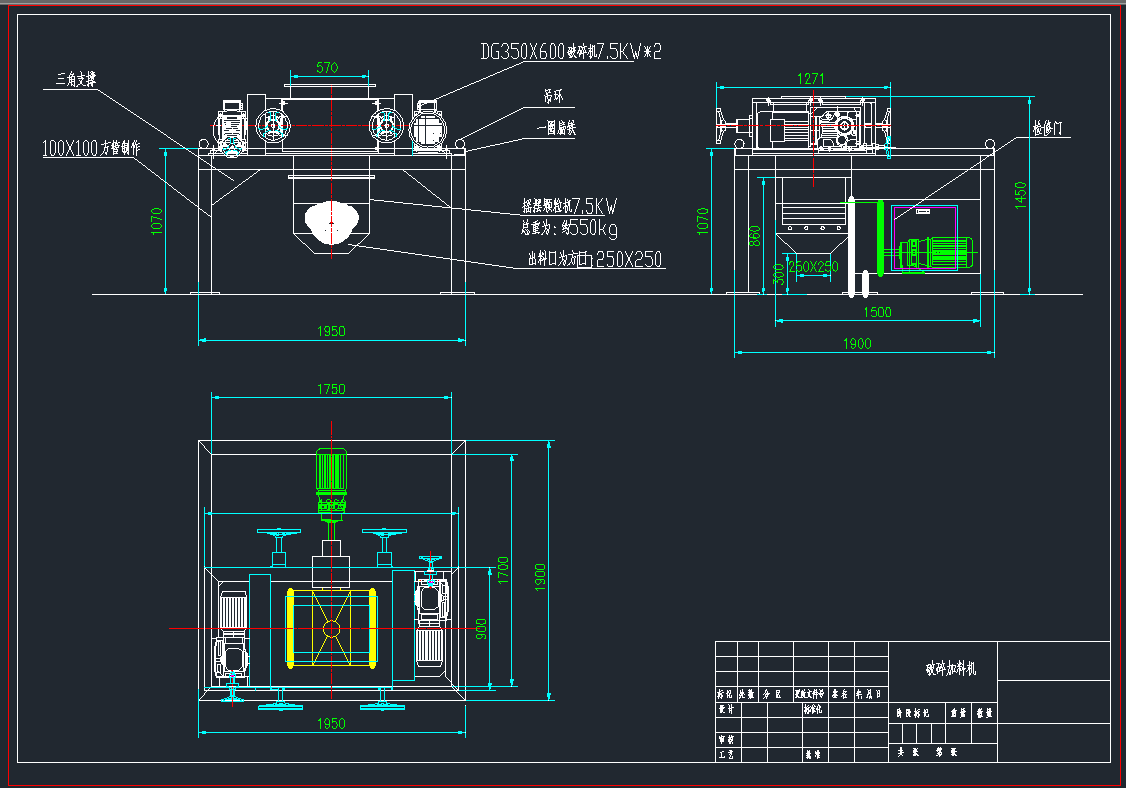The height and width of the screenshot is (788, 1126).
Task: Click the 1500 dimension text
Action: click(876, 313)
